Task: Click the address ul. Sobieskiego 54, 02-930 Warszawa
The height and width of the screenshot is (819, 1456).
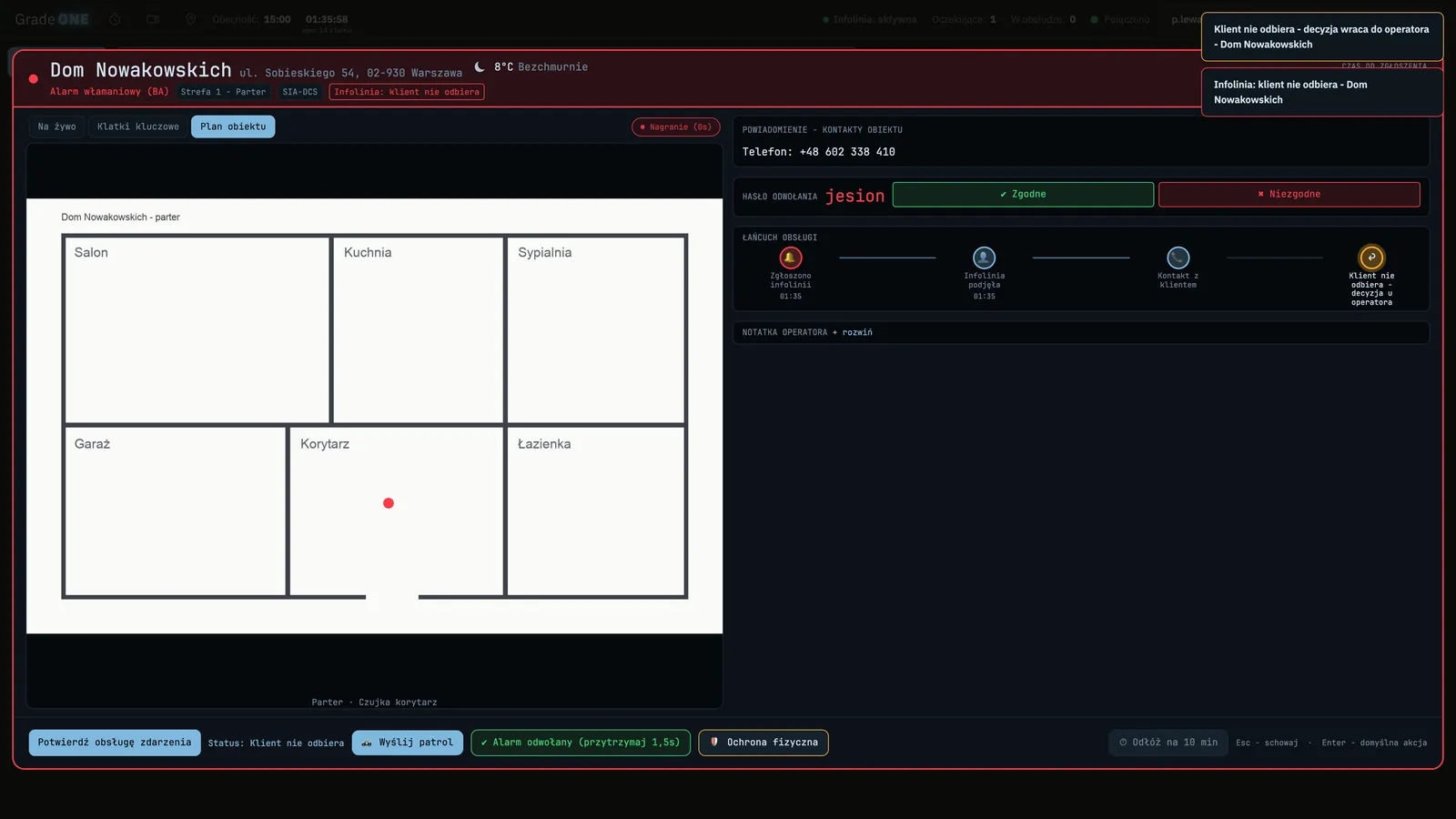Action: tap(350, 73)
